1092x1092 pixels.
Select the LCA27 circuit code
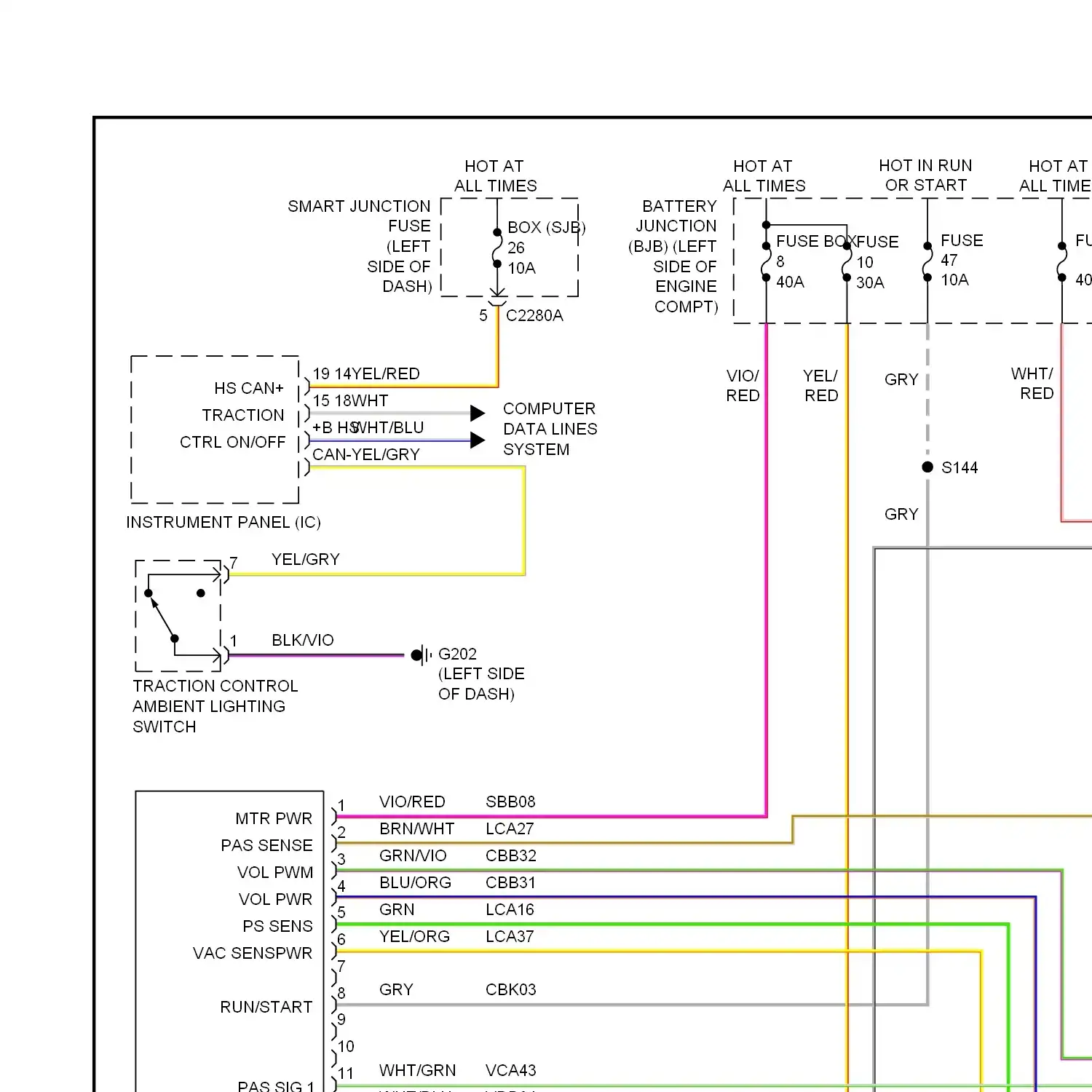[x=510, y=828]
